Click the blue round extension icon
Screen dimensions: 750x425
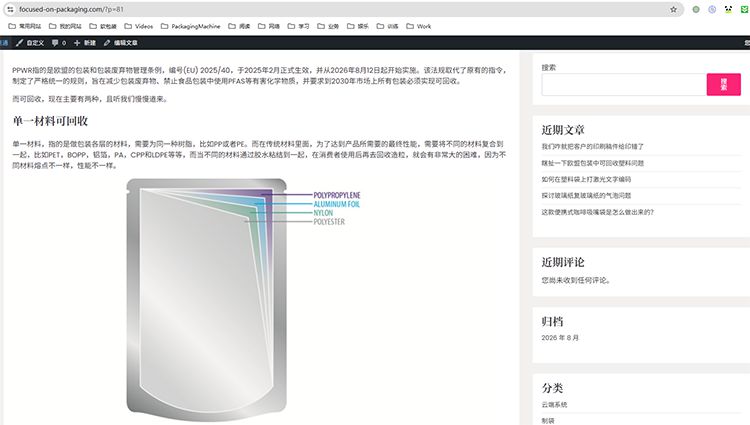point(712,9)
